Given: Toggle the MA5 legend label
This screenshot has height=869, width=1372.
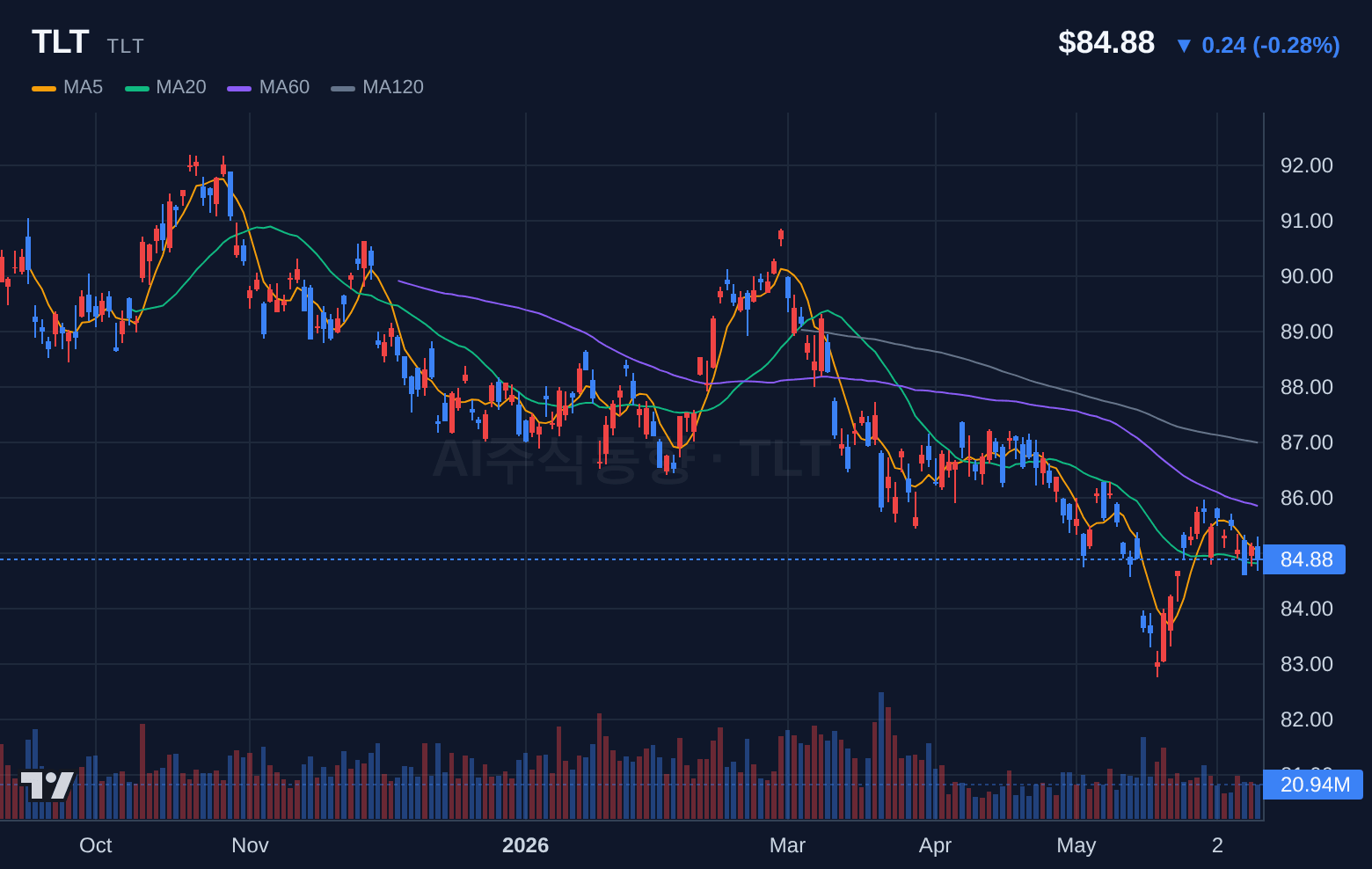Looking at the screenshot, I should click(x=84, y=87).
